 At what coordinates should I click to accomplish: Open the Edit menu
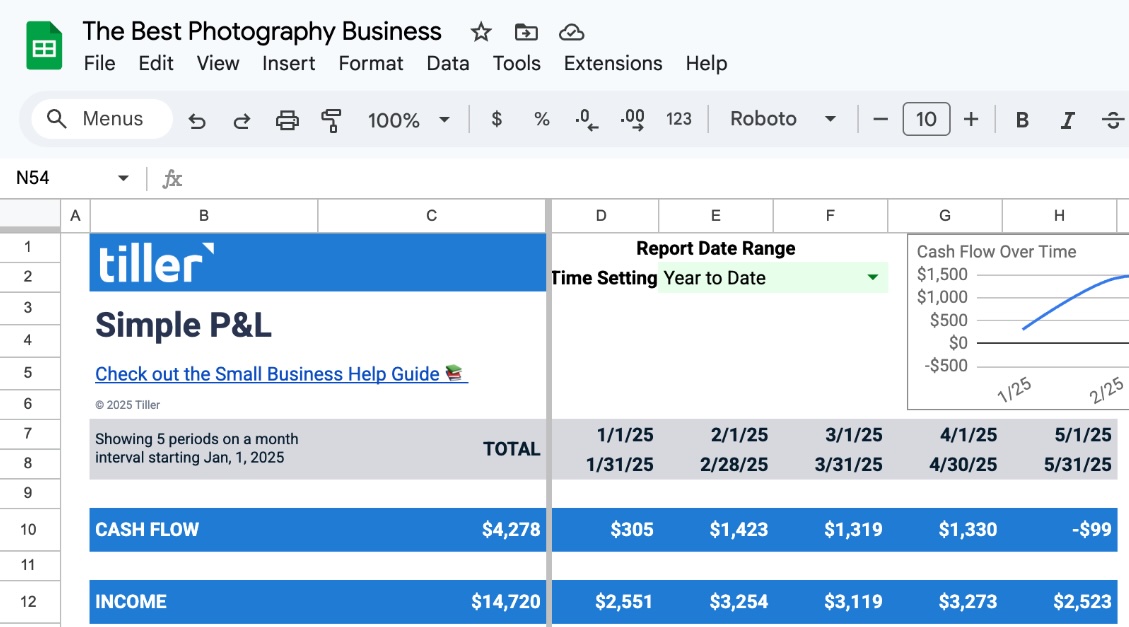point(156,63)
